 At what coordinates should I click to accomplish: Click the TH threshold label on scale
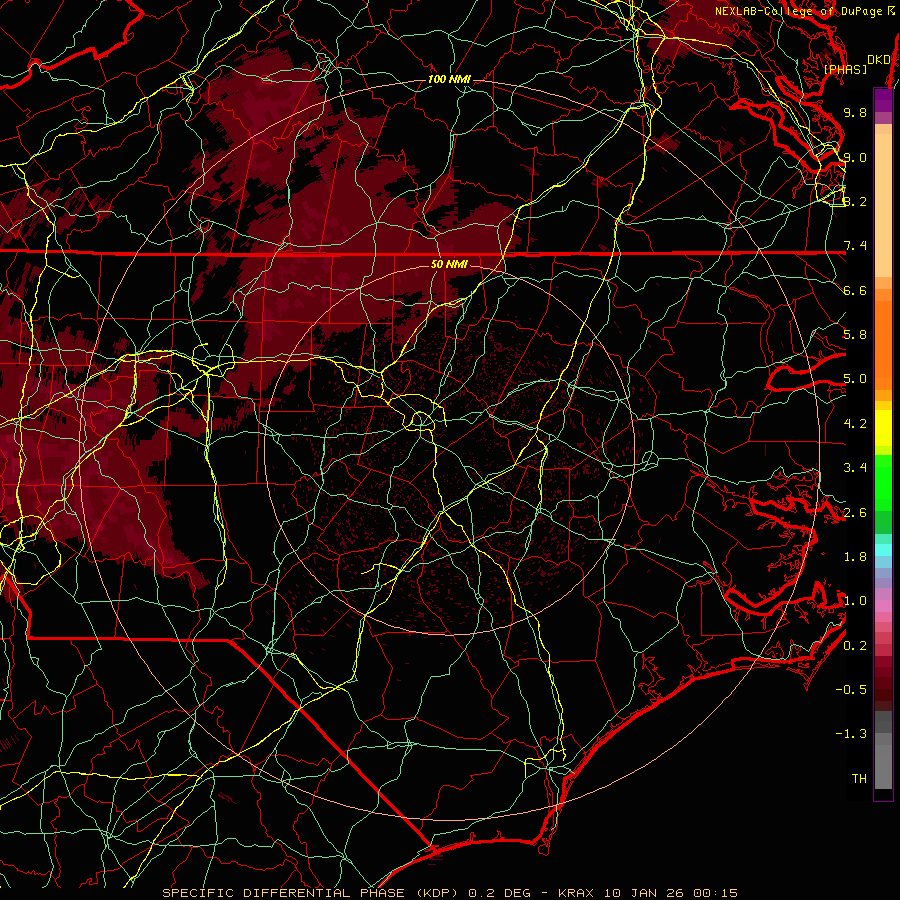click(859, 779)
